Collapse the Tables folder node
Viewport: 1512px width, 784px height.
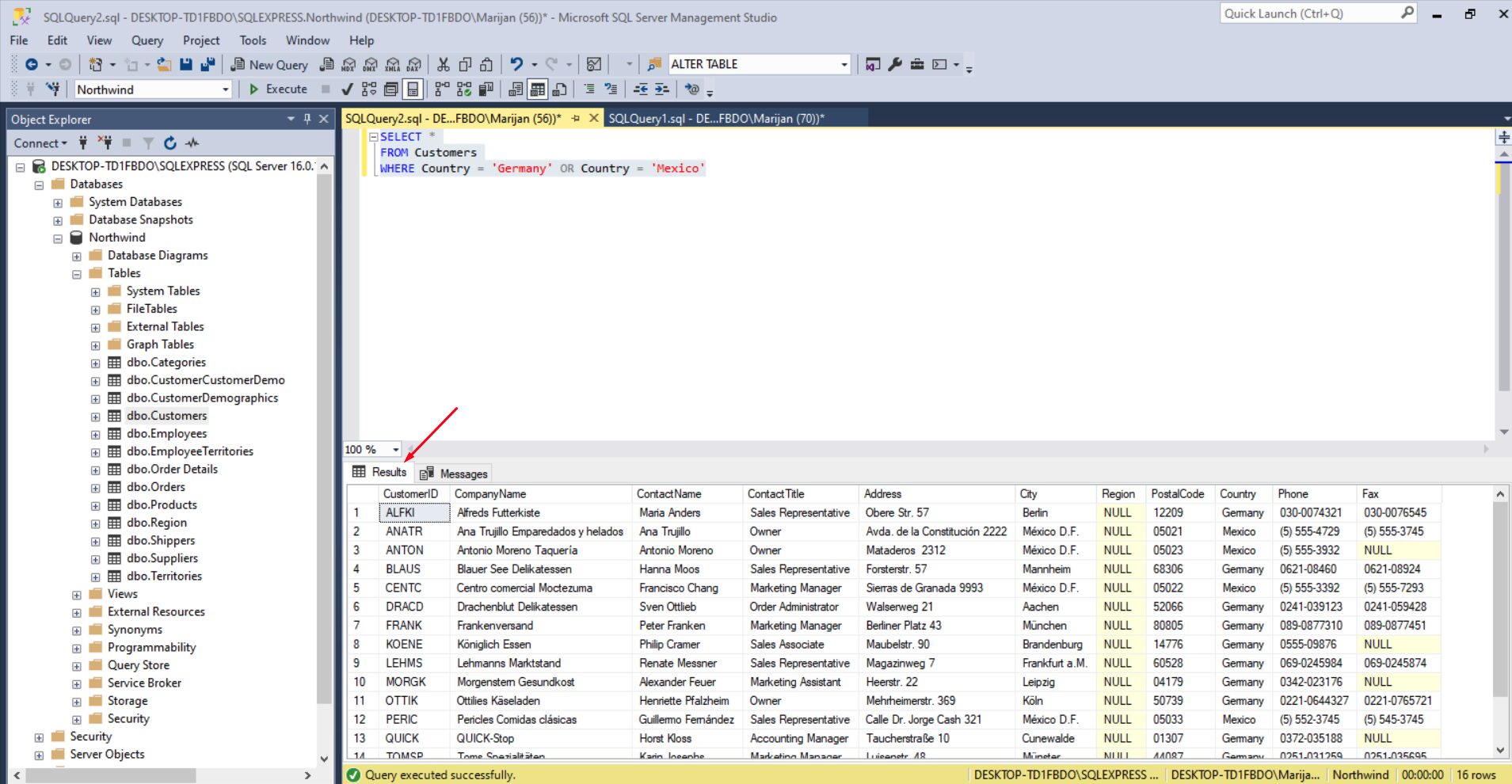click(77, 274)
